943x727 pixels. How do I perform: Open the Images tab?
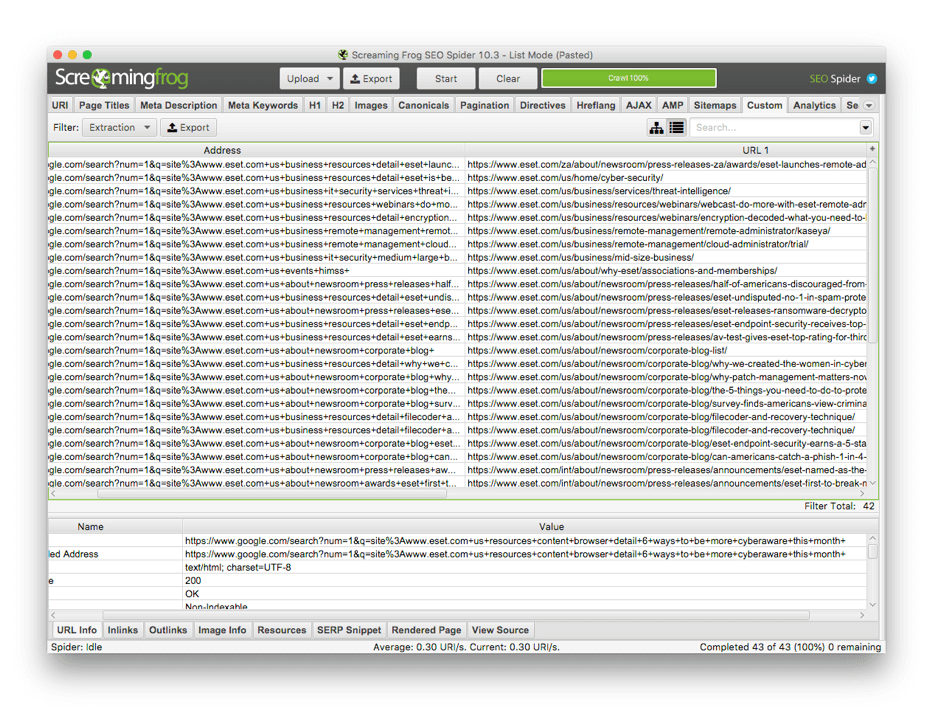(370, 105)
